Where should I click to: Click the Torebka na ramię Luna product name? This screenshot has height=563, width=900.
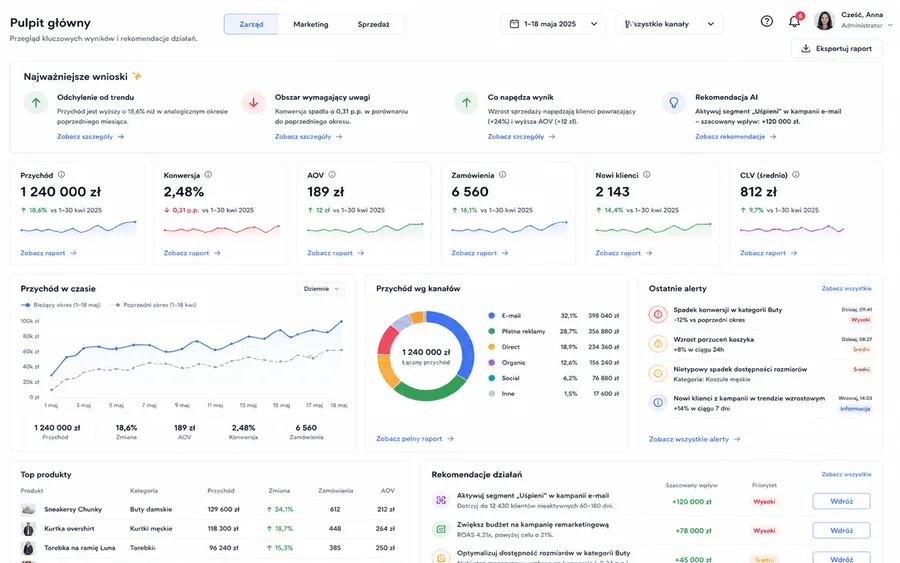80,548
